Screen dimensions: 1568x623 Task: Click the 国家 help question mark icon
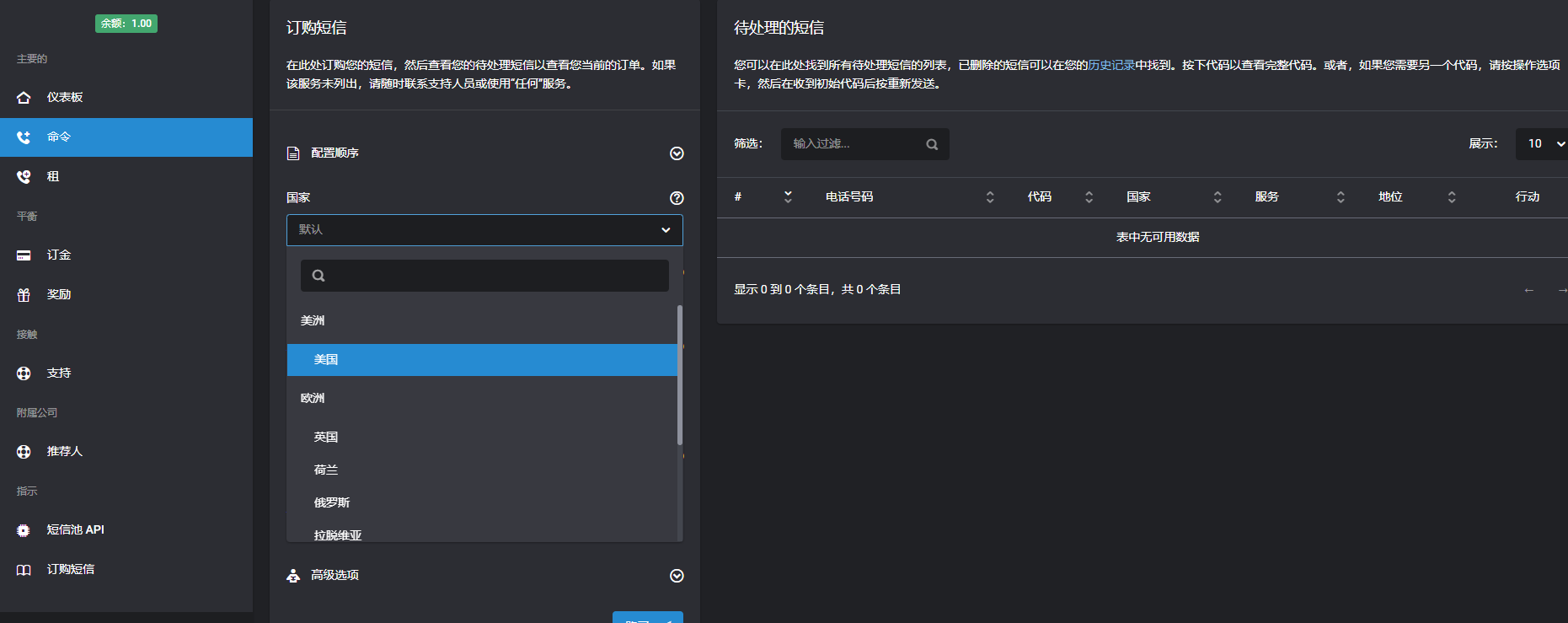tap(677, 198)
